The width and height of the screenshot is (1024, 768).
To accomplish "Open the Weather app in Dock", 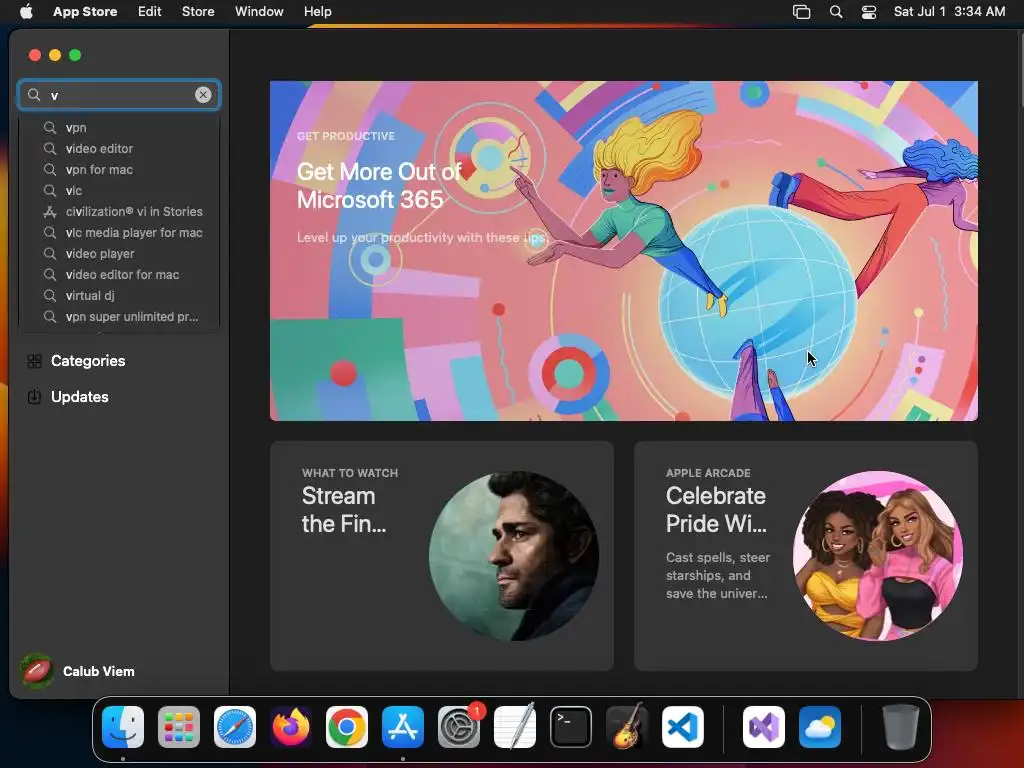I will tap(820, 727).
